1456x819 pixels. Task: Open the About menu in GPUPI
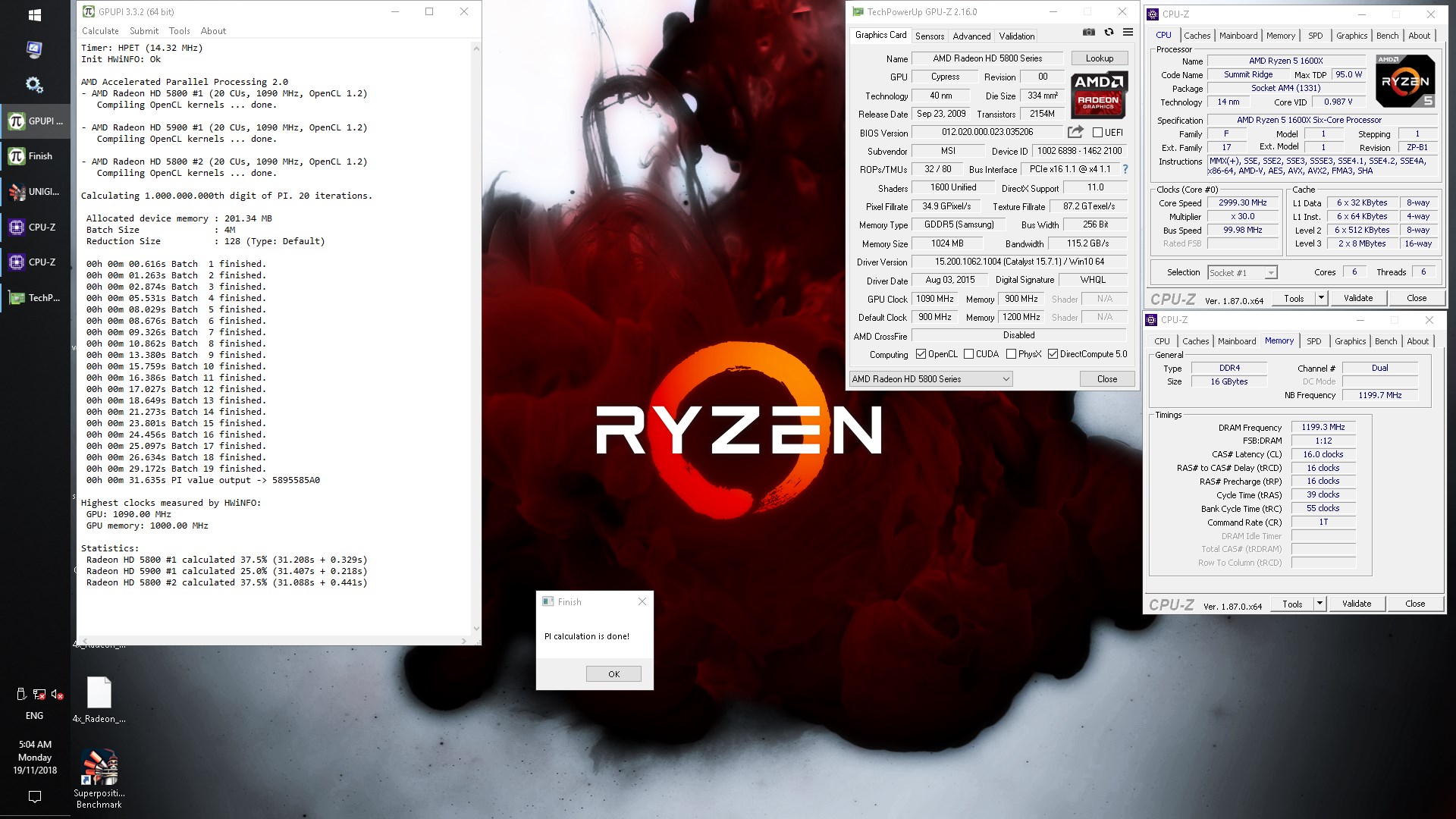213,31
